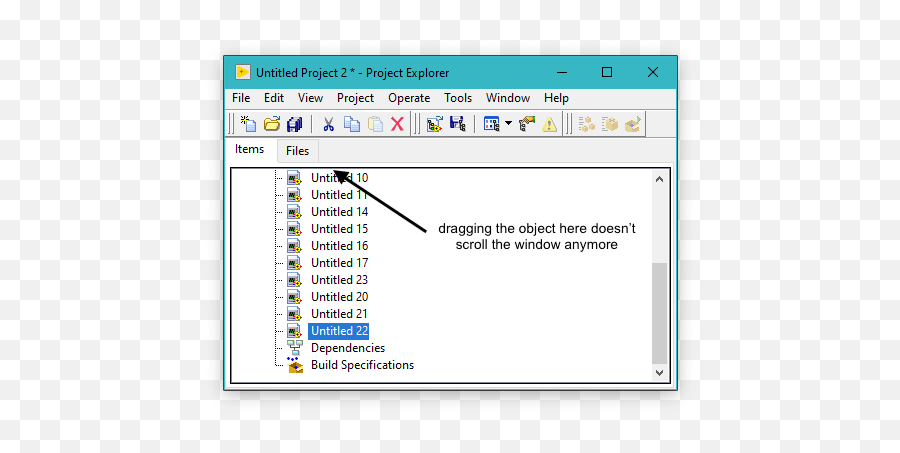Click the red X Delete icon
900x453 pixels.
397,123
